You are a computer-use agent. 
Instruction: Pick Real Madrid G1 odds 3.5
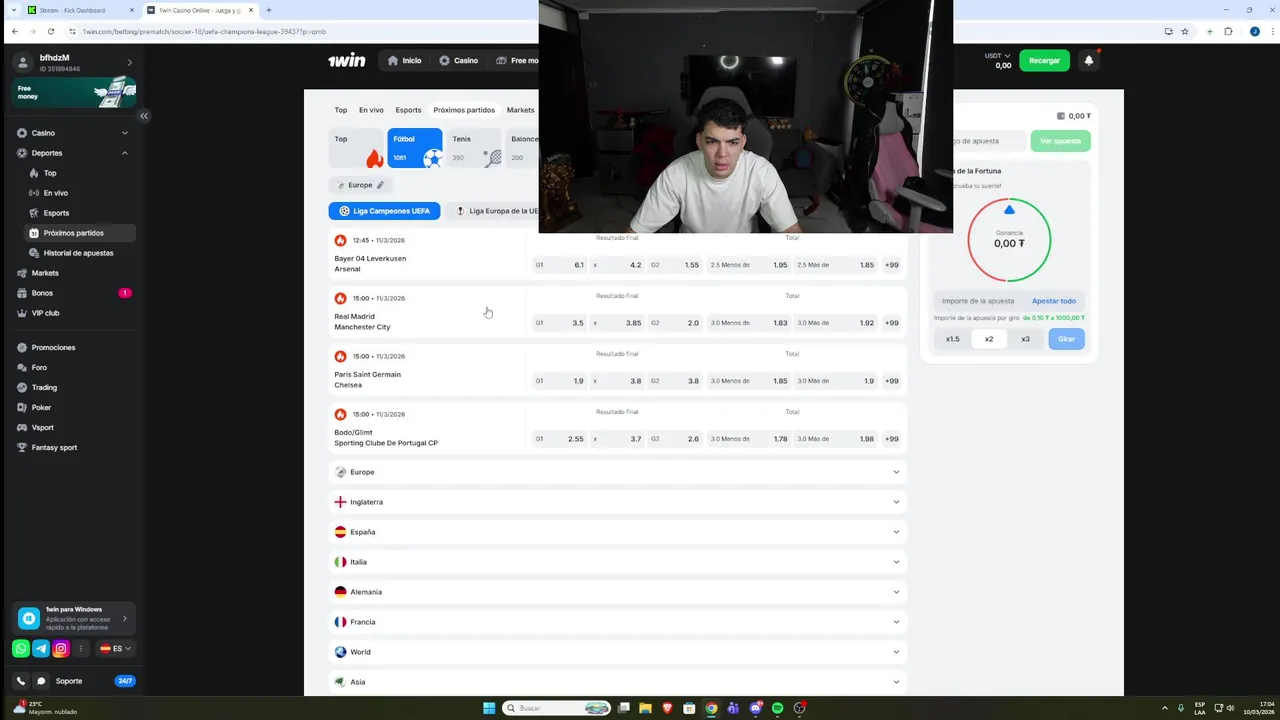560,323
